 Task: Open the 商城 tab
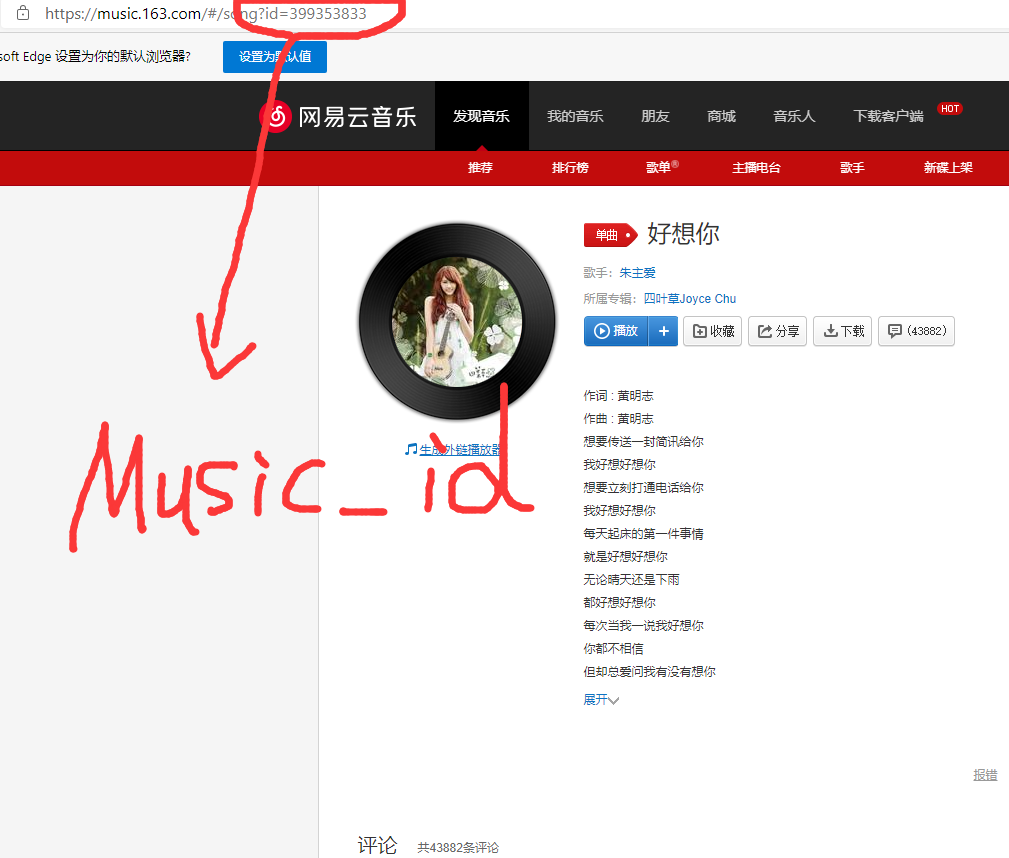721,116
